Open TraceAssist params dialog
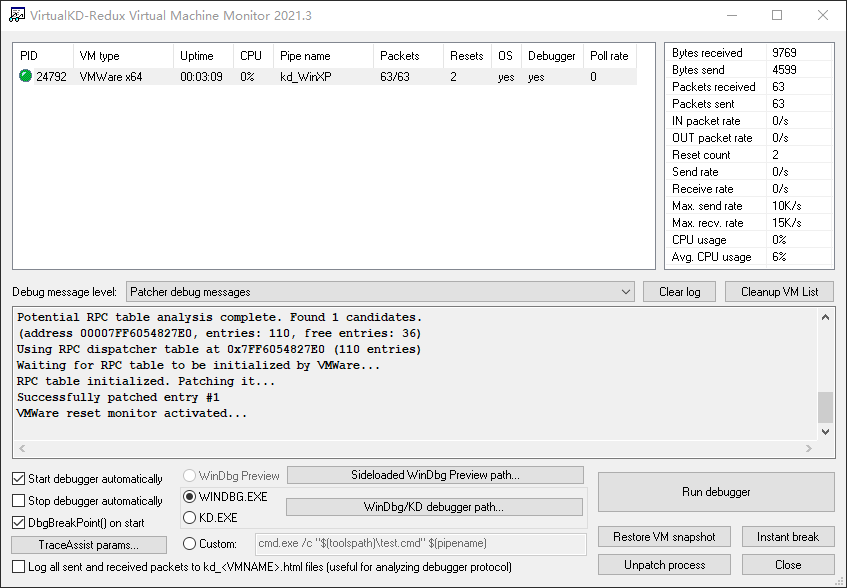 tap(89, 545)
